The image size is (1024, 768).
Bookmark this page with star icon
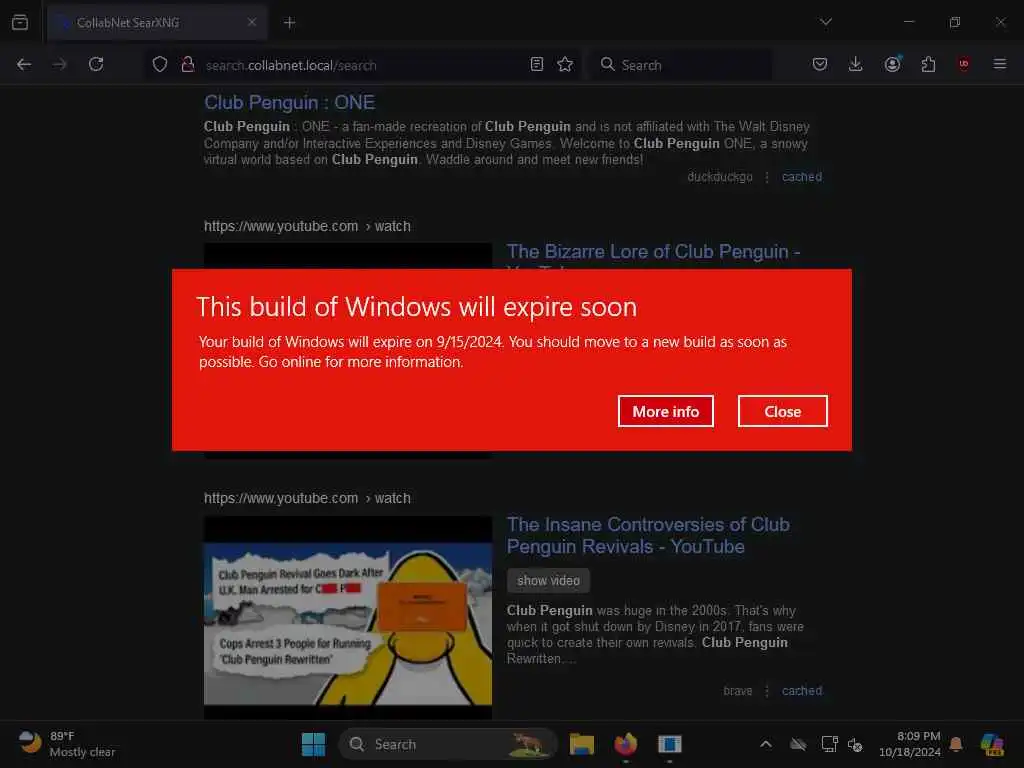pyautogui.click(x=565, y=64)
